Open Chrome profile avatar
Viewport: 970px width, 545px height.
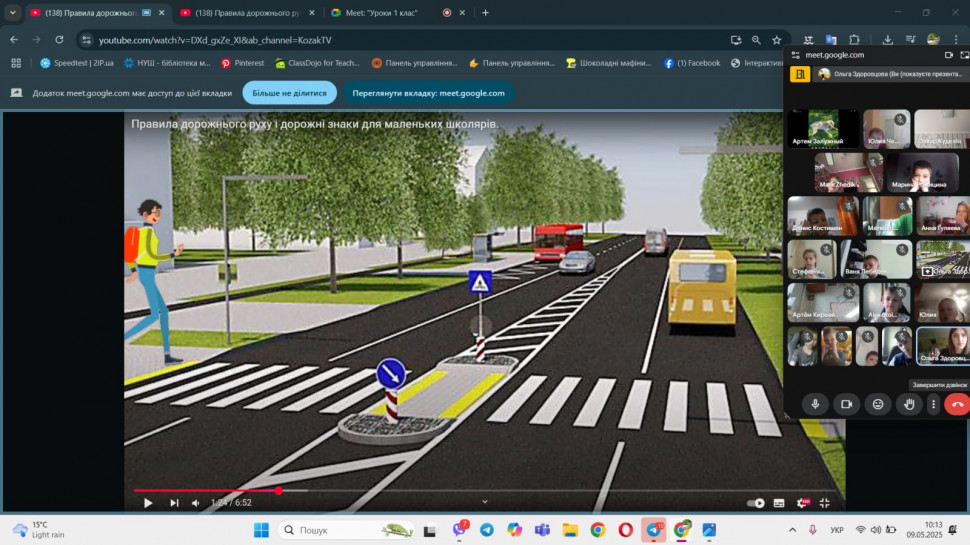tap(933, 40)
